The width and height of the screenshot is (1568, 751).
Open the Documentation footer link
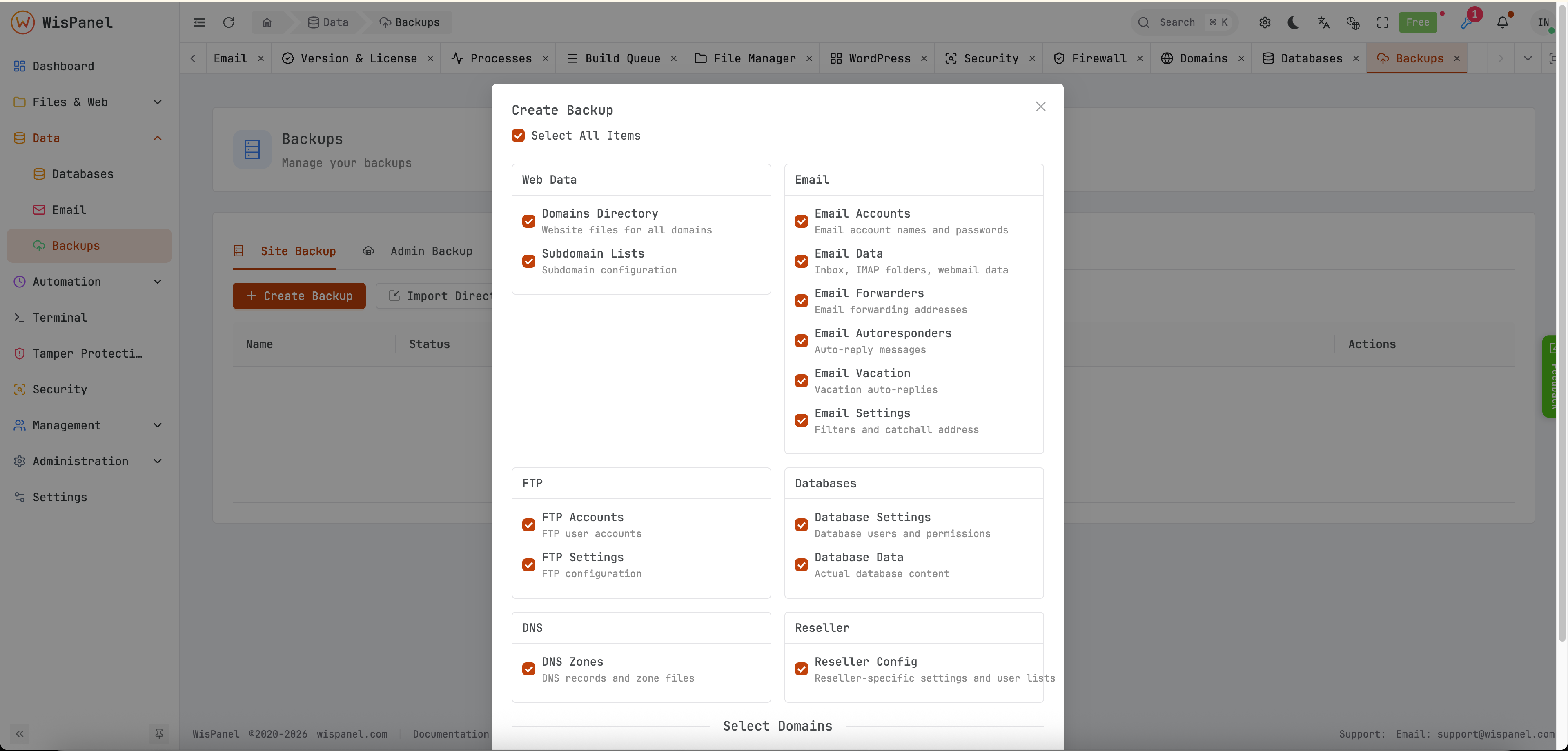coord(450,734)
